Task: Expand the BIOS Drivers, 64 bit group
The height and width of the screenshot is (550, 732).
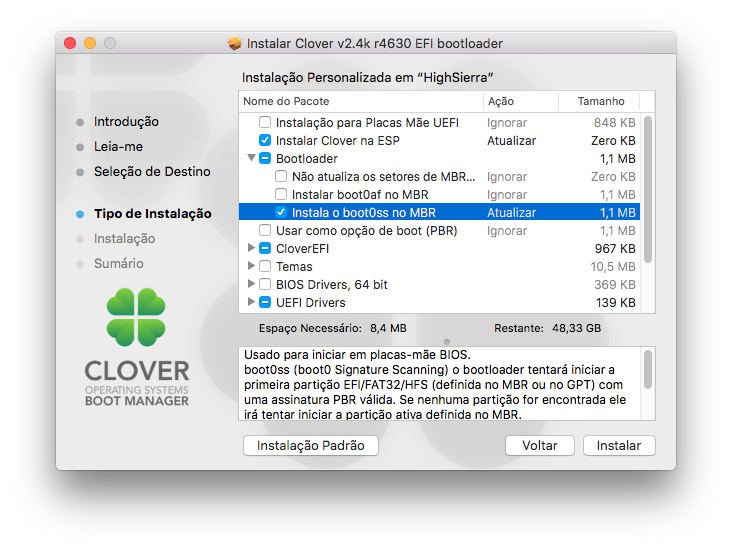Action: click(251, 285)
